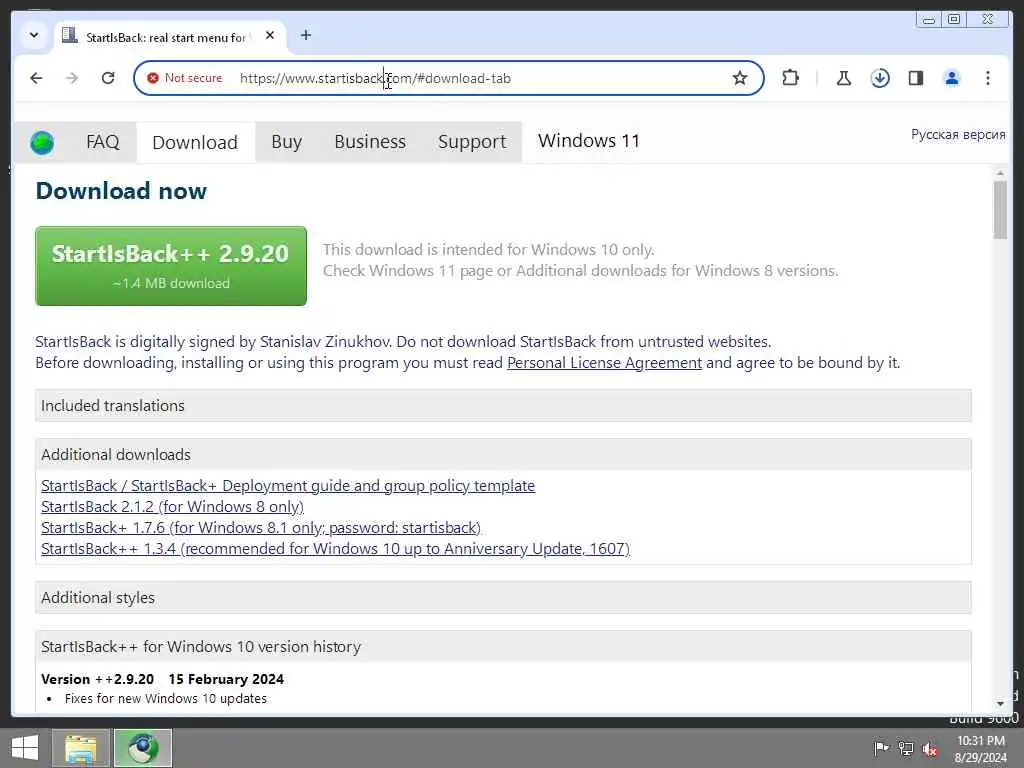Go to the Windows 11 page
Screen dimensions: 1024x768
(588, 141)
